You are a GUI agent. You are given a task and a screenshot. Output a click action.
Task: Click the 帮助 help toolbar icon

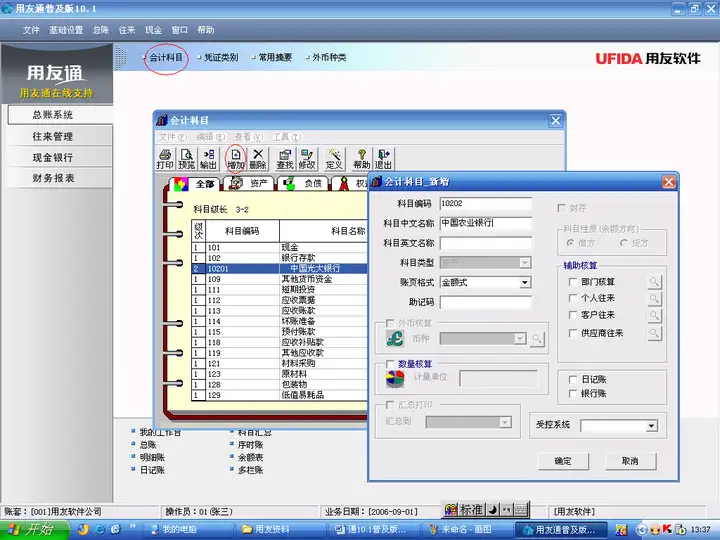361,159
